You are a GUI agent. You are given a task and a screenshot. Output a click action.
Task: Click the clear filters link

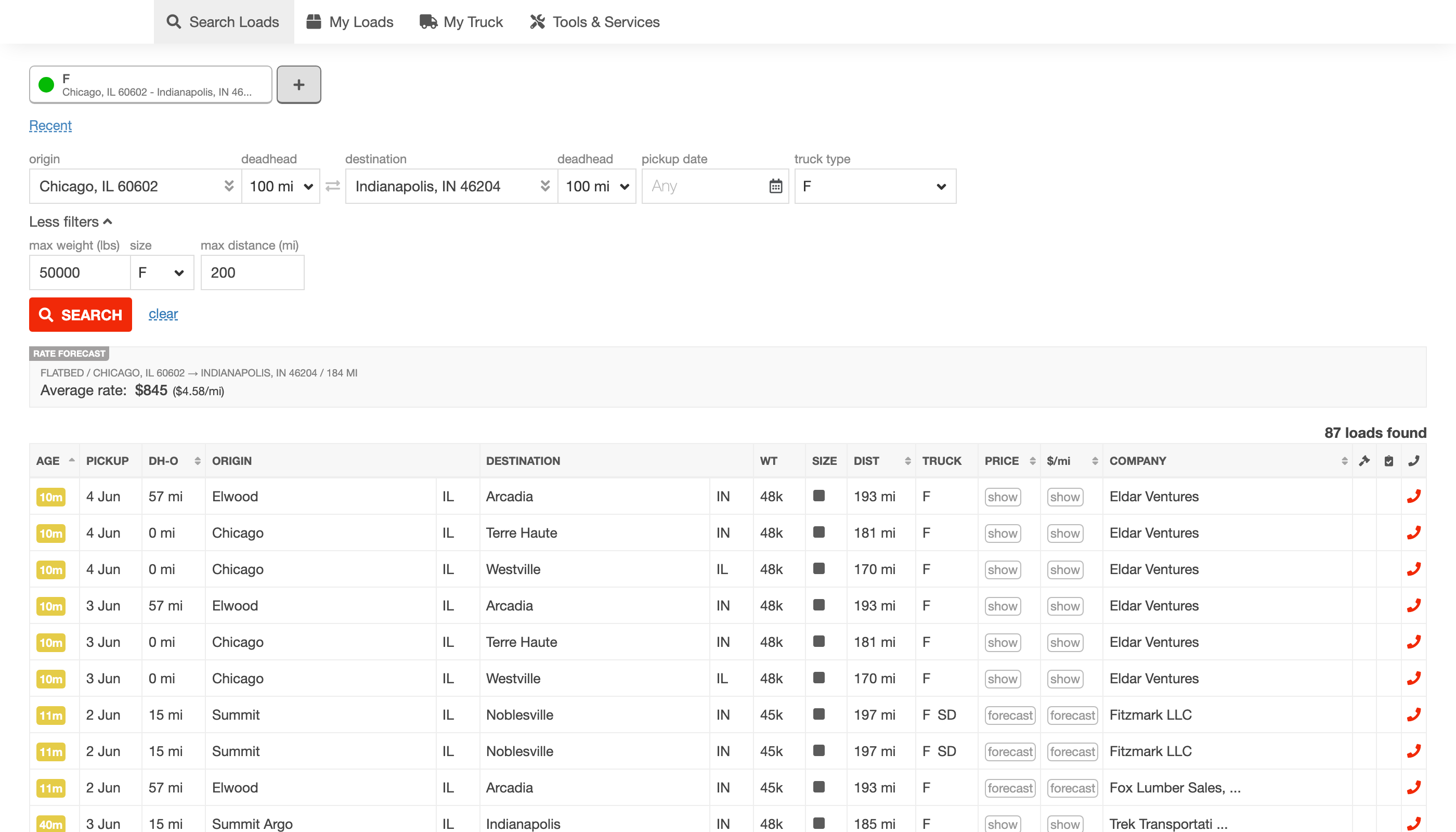point(163,314)
